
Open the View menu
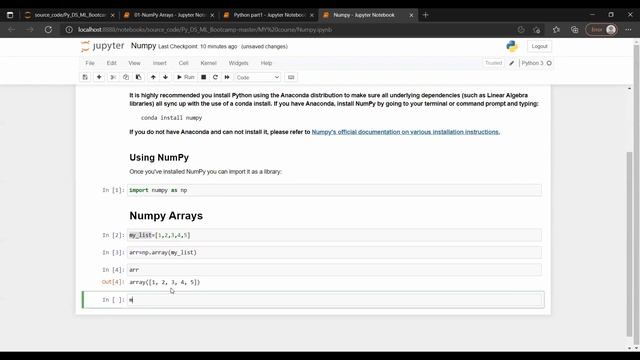tap(134, 63)
